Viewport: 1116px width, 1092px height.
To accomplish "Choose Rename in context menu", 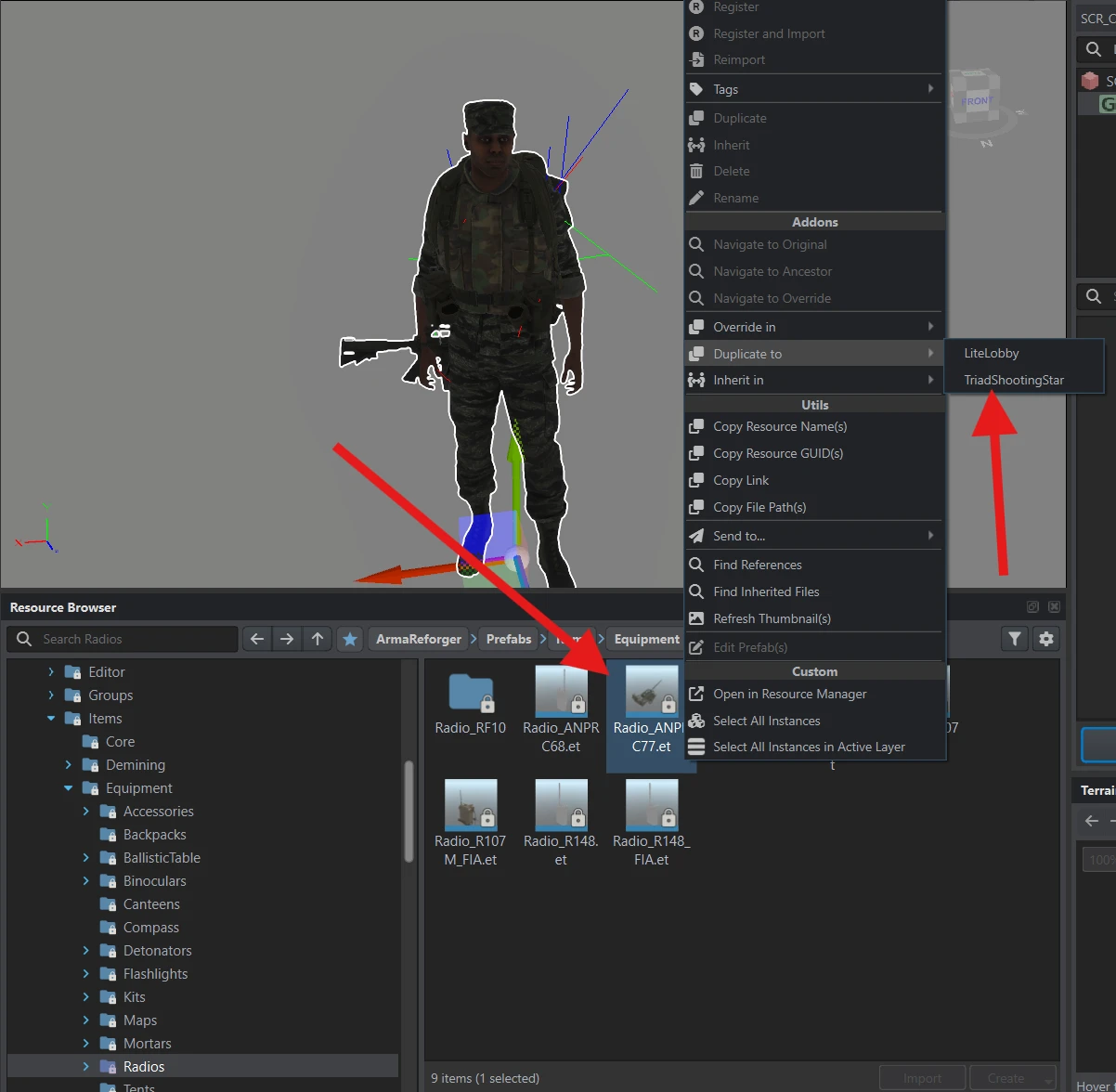I will tap(814, 198).
